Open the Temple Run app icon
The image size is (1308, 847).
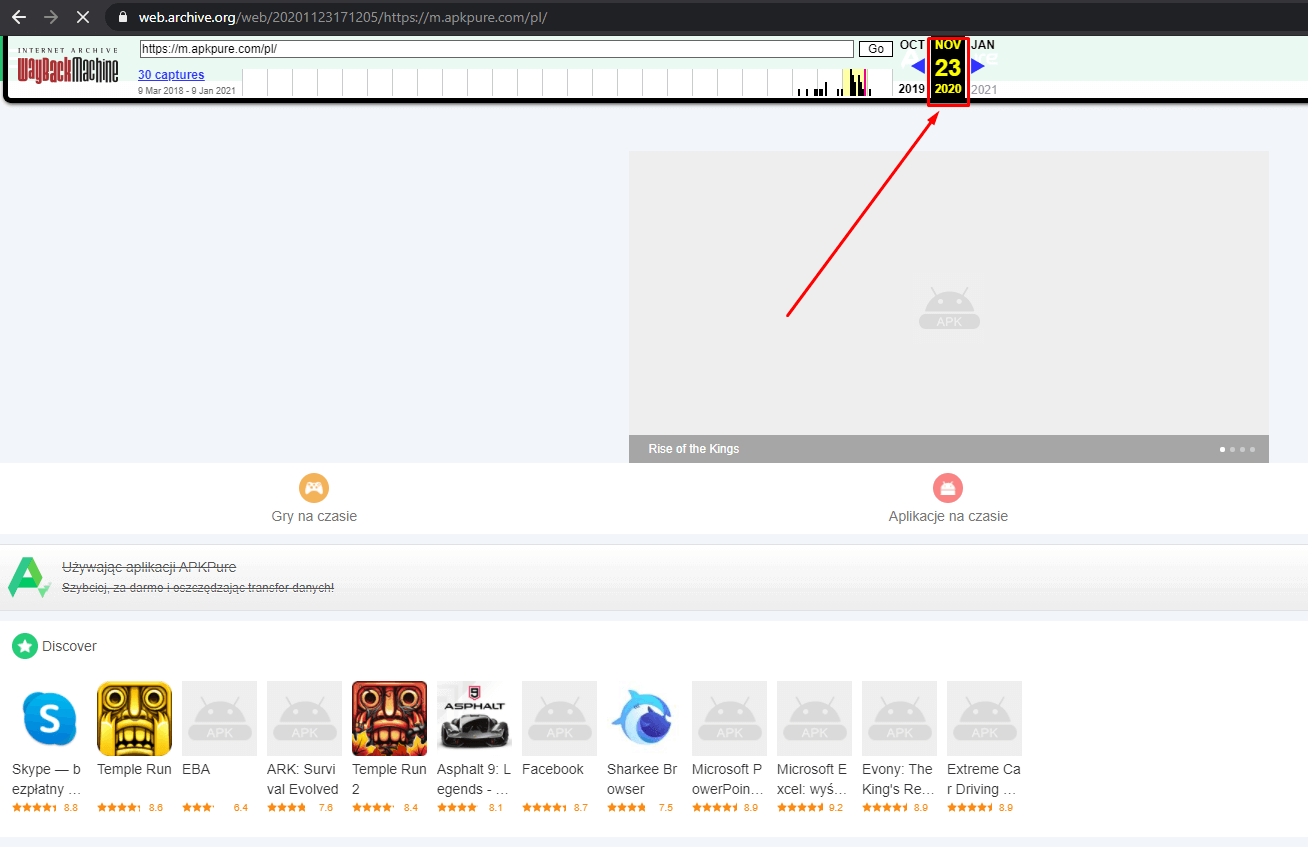(134, 718)
